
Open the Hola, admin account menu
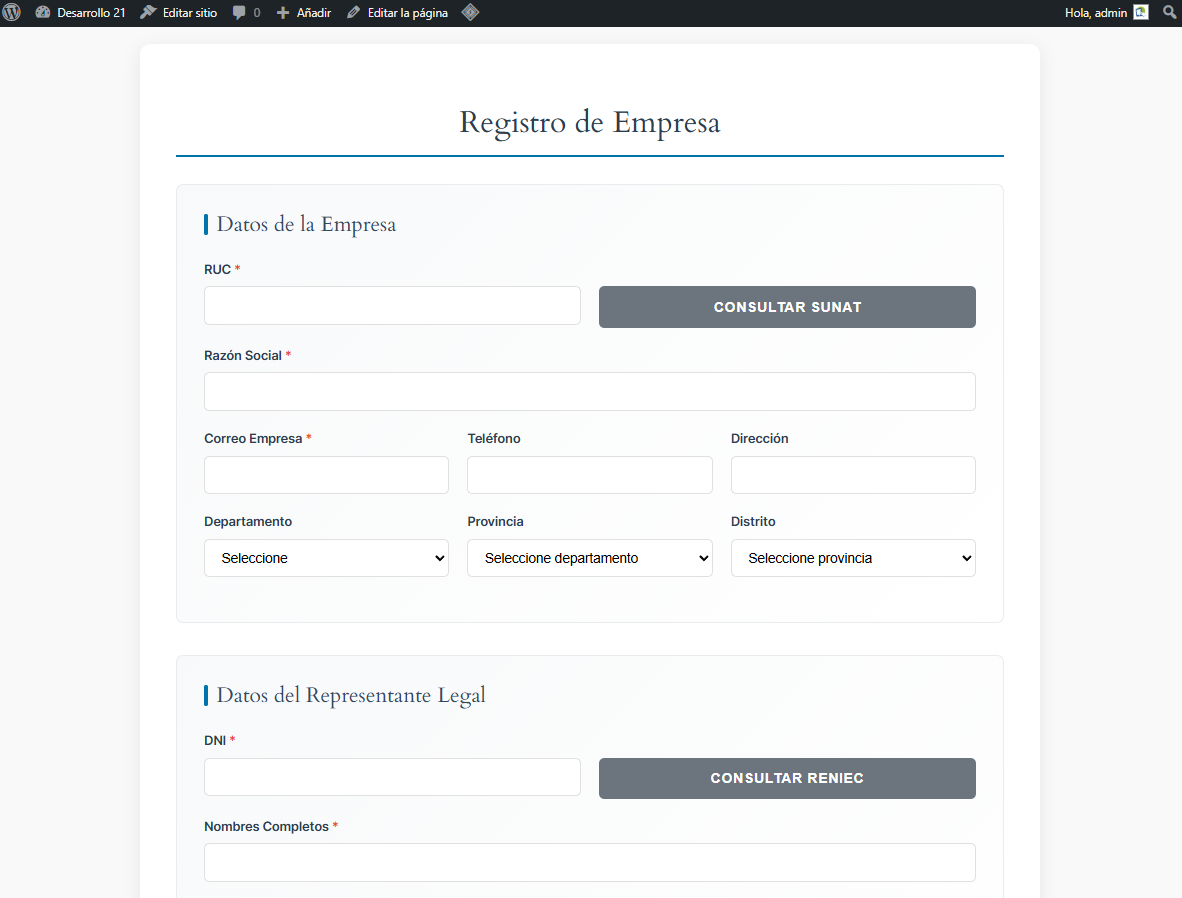point(1095,13)
